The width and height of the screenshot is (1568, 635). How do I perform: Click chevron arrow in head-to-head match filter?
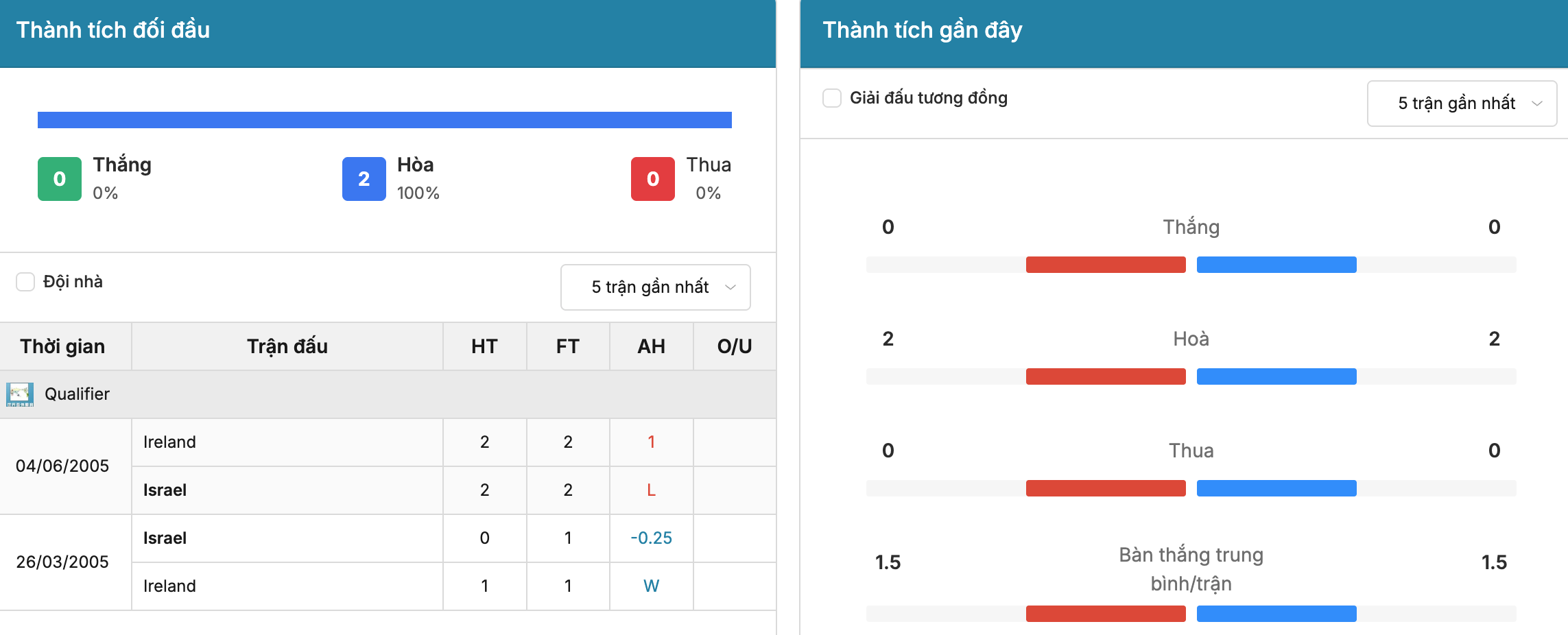[x=730, y=287]
